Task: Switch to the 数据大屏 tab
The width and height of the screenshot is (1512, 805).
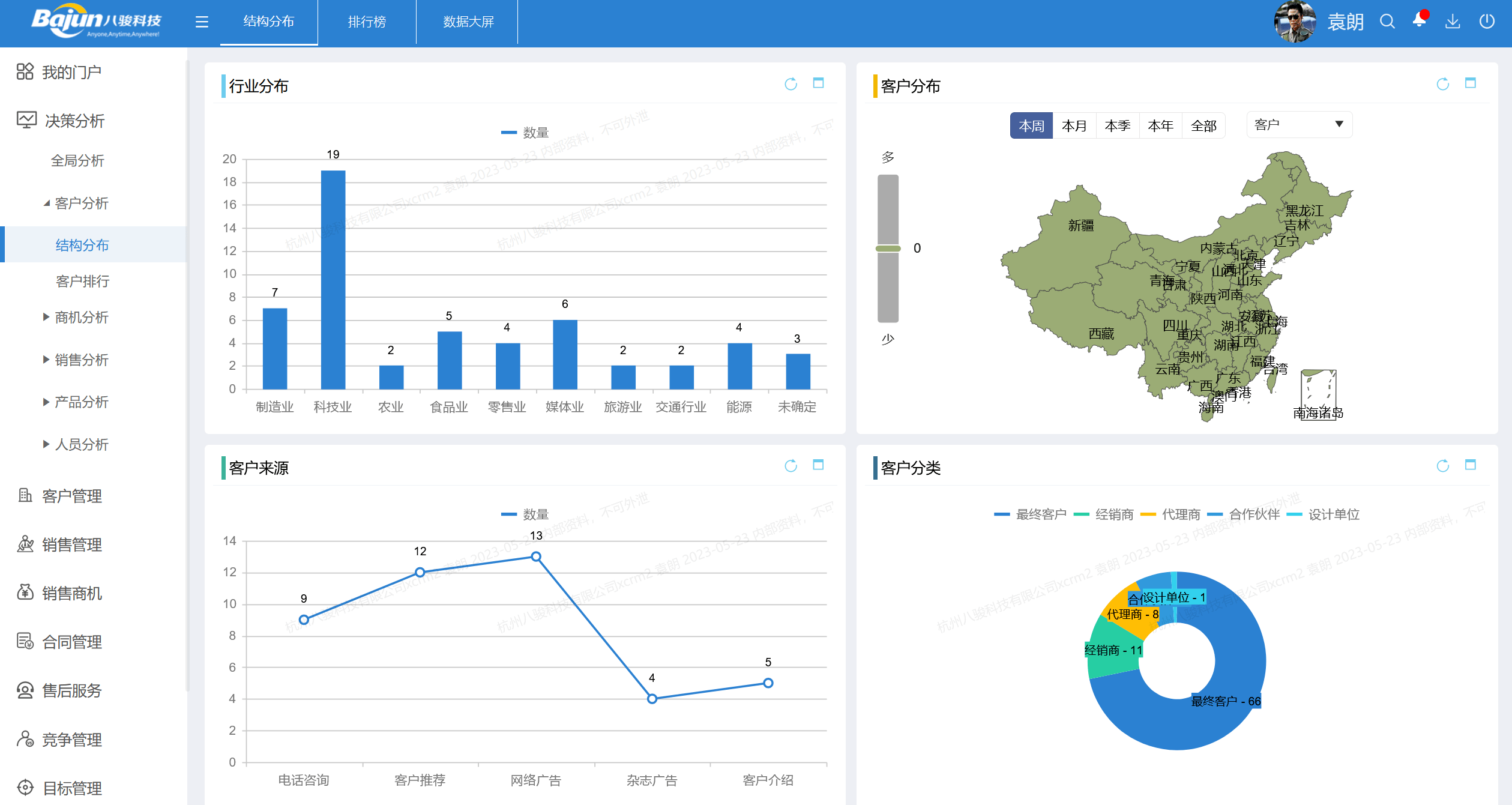Action: pos(468,22)
